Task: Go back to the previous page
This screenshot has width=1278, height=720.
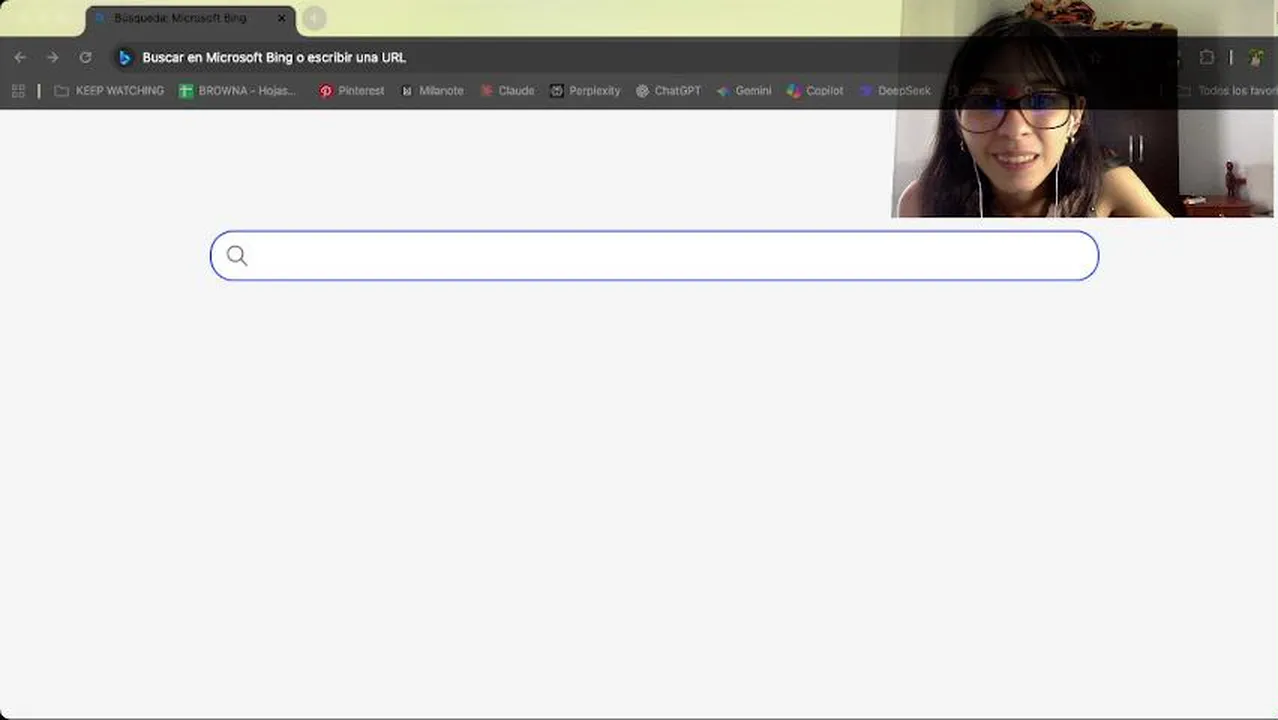Action: [x=20, y=58]
